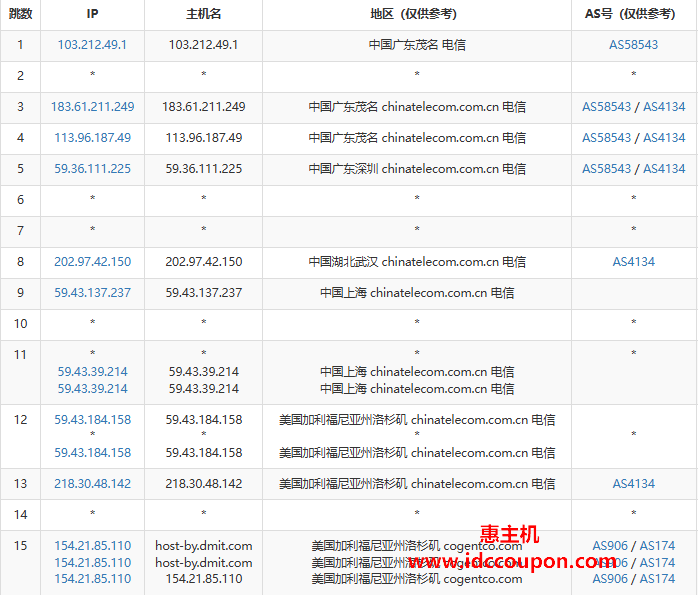Click the AS号（仅供参考） column header
The width and height of the screenshot is (698, 595).
[x=633, y=15]
